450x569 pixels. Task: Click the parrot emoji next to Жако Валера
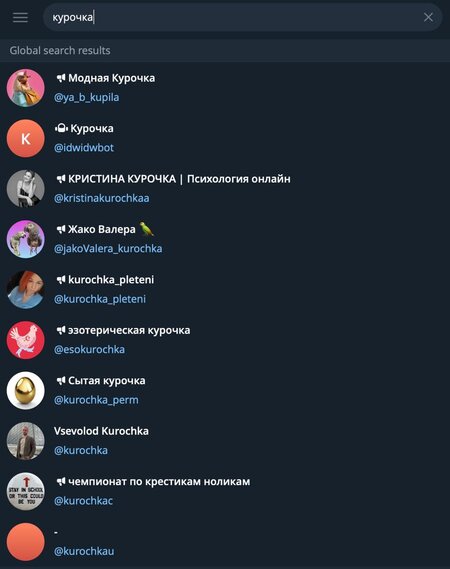coord(147,229)
